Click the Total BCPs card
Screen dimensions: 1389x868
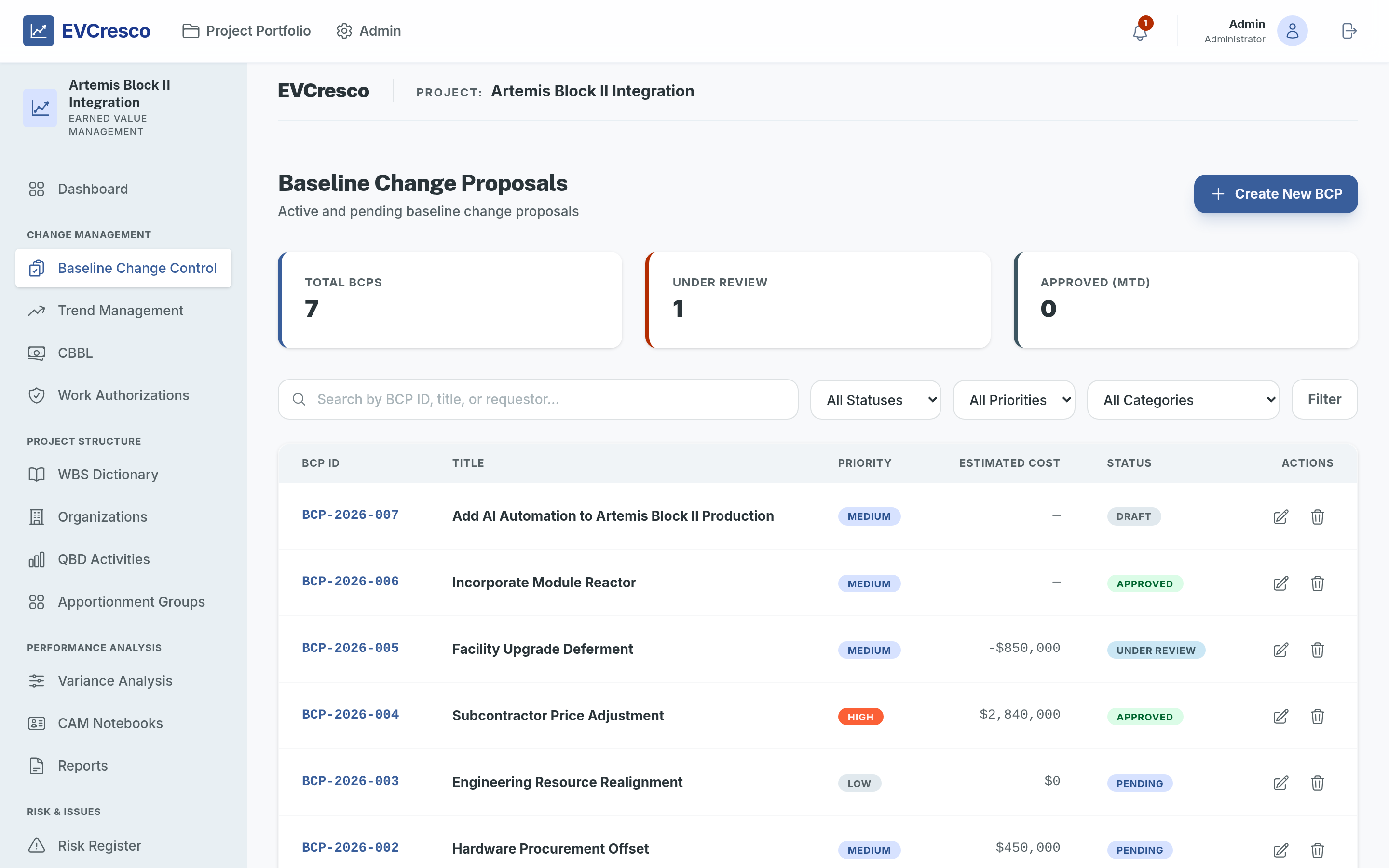tap(450, 299)
